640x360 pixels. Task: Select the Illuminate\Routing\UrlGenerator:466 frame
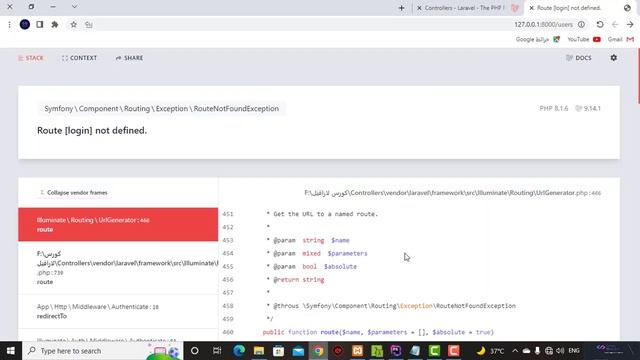pyautogui.click(x=118, y=224)
